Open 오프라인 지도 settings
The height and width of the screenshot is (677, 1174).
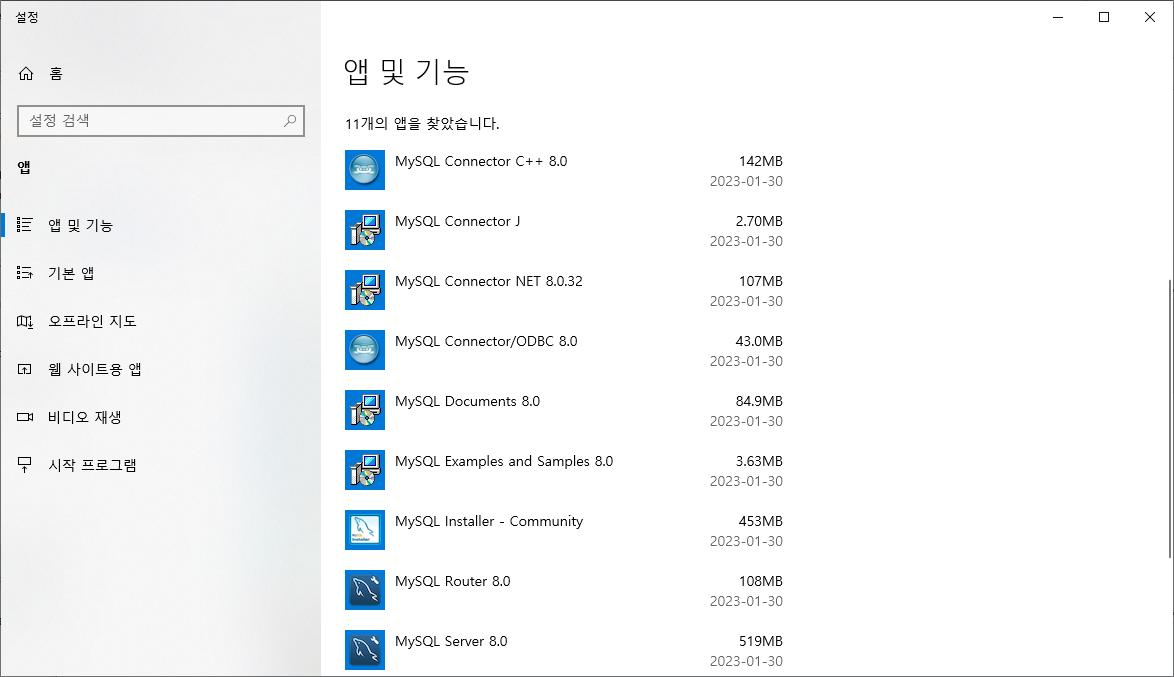[x=160, y=321]
